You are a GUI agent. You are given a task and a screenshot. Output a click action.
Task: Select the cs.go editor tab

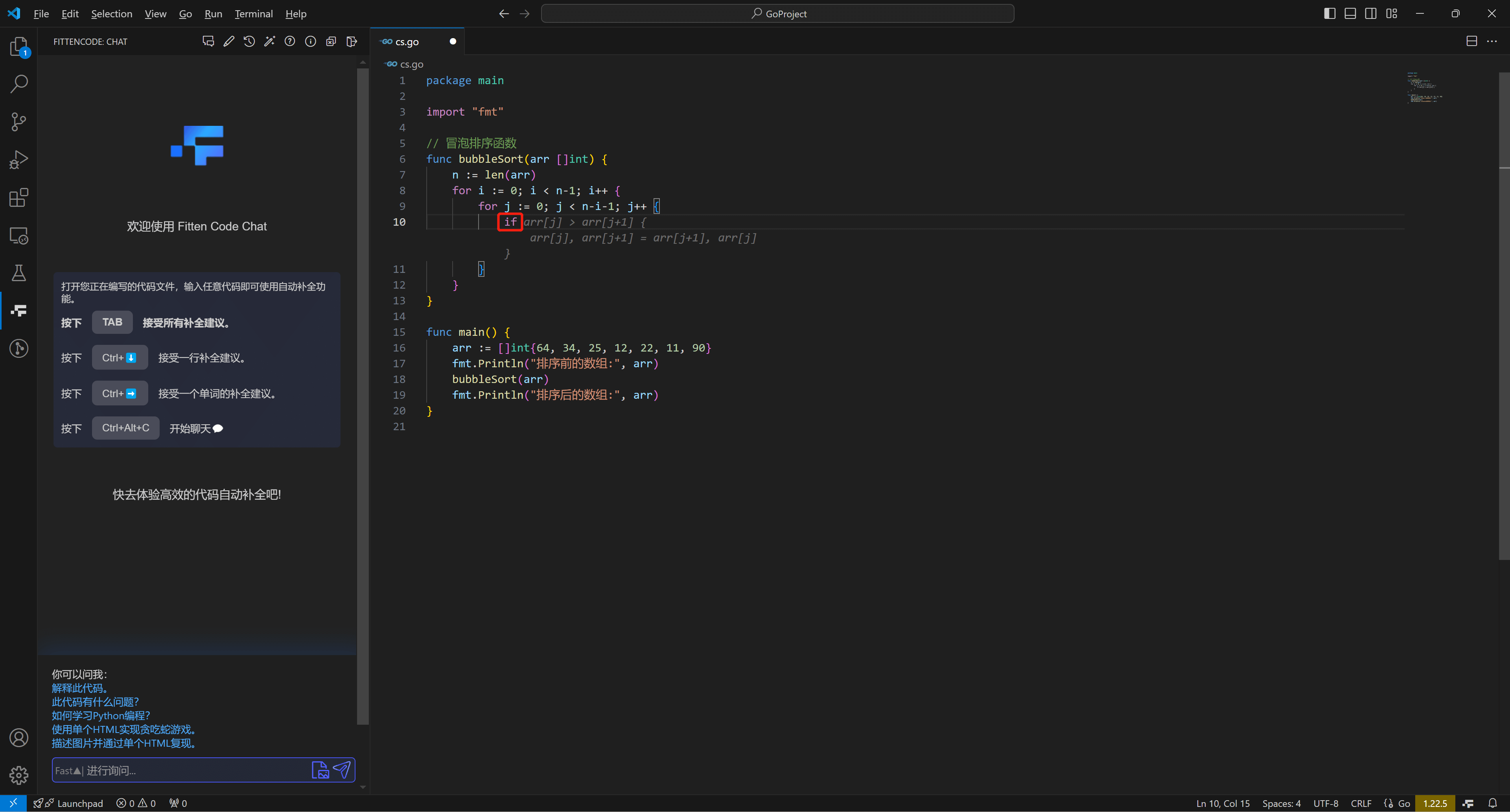click(x=407, y=42)
